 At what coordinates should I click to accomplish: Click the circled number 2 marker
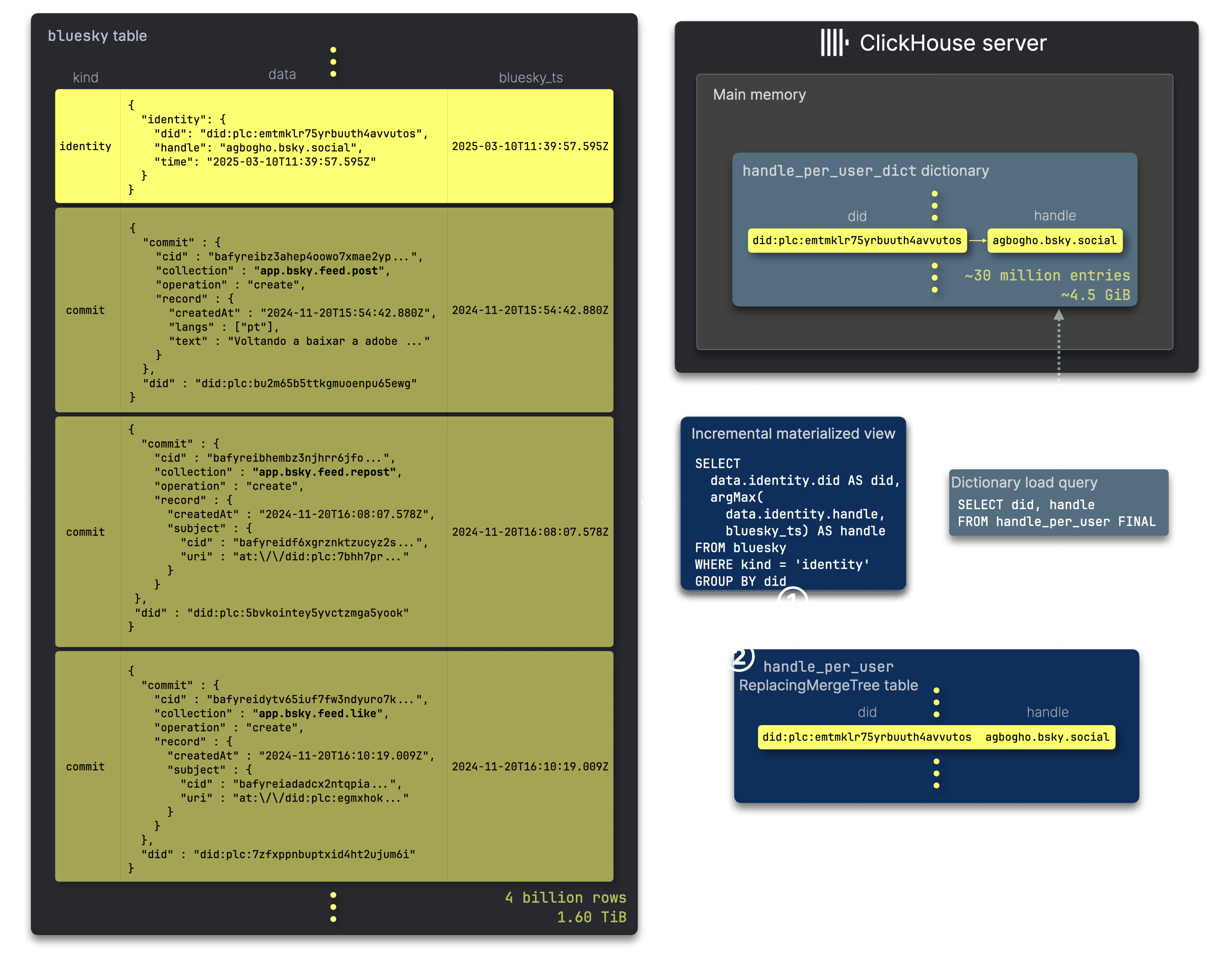point(739,656)
